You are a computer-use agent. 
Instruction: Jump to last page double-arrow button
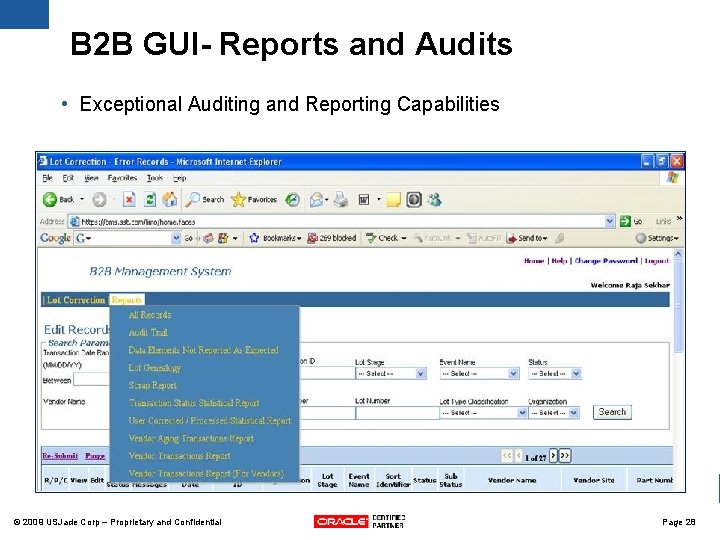[565, 456]
